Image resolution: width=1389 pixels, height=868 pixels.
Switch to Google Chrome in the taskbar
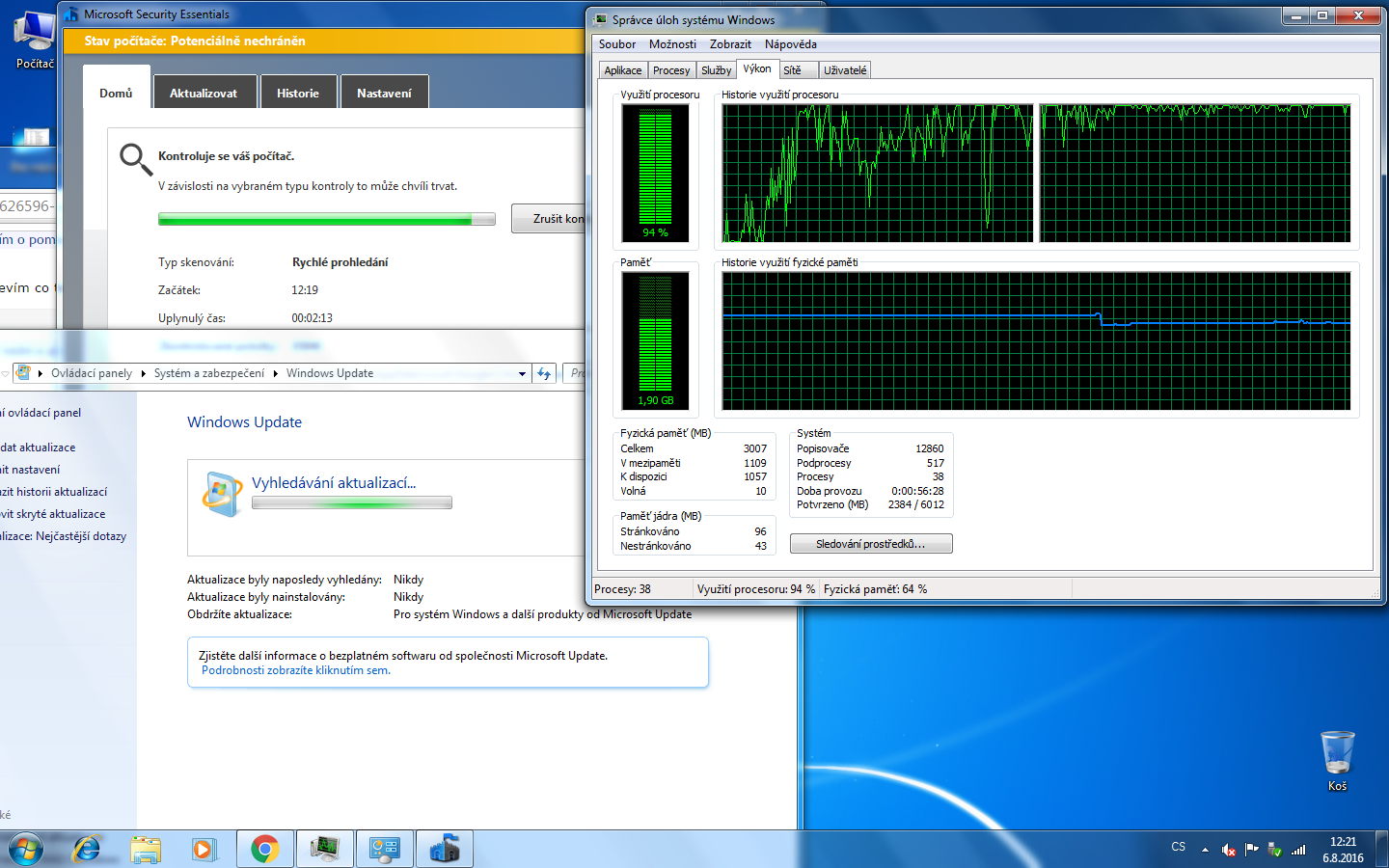click(x=265, y=849)
